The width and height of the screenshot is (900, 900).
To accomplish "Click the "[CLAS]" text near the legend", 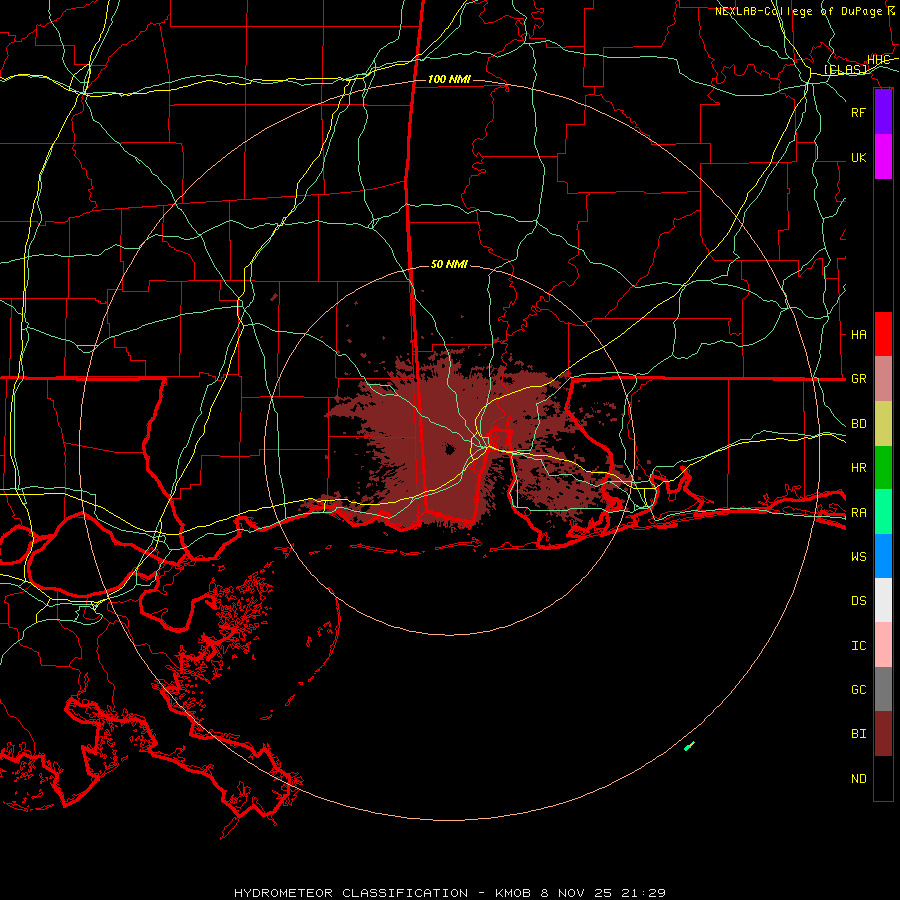I will pos(845,70).
